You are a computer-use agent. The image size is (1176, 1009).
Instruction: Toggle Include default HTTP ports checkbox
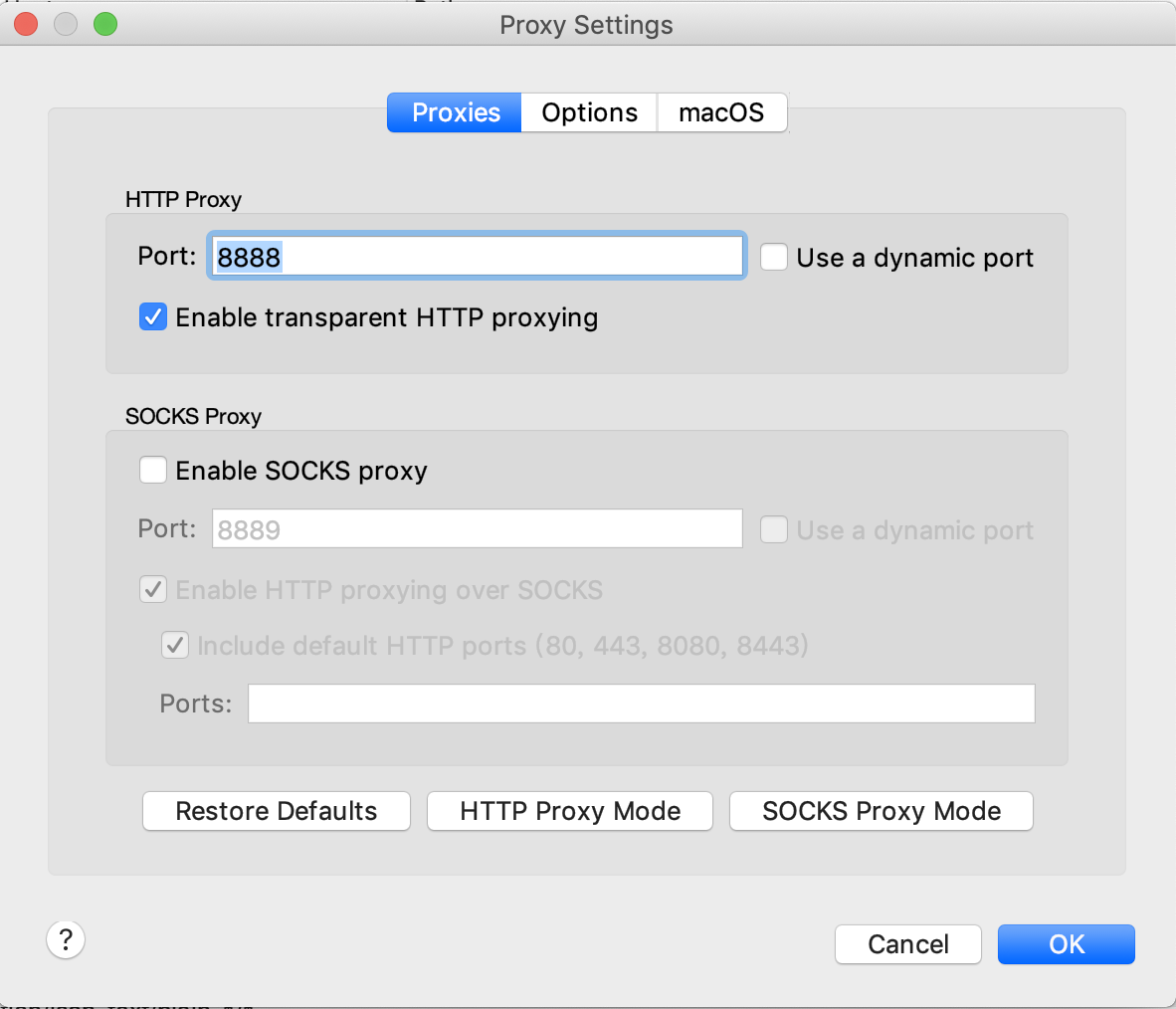[175, 645]
